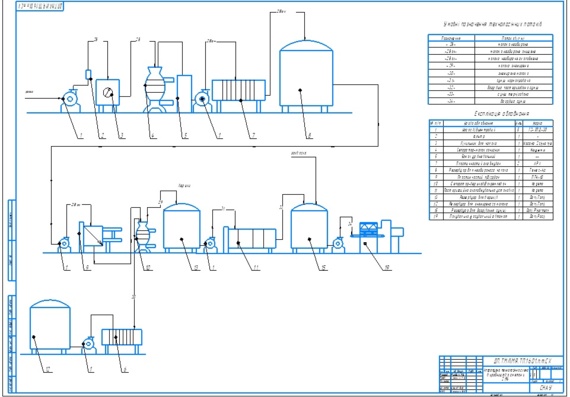Click the large storage tank labeled 8
The image size is (570, 397).
306,76
